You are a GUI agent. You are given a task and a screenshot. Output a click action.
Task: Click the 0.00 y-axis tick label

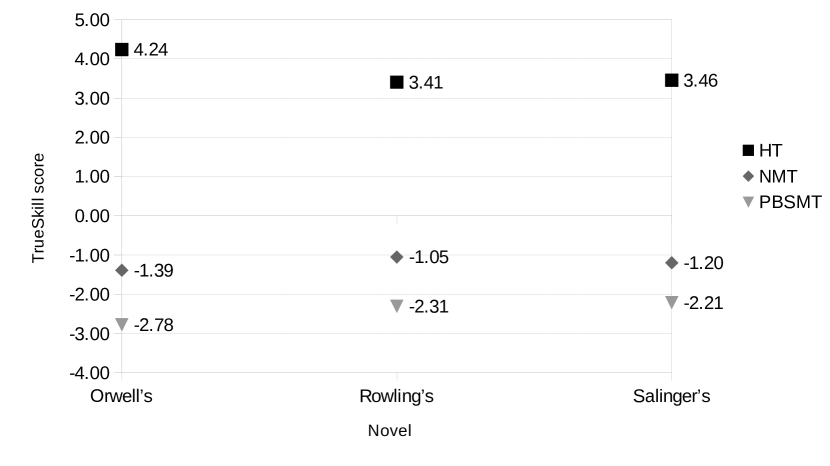point(88,216)
